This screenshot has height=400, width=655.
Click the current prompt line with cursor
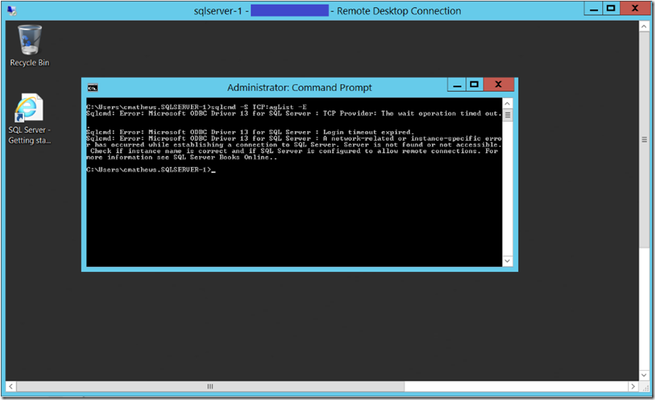tap(151, 170)
